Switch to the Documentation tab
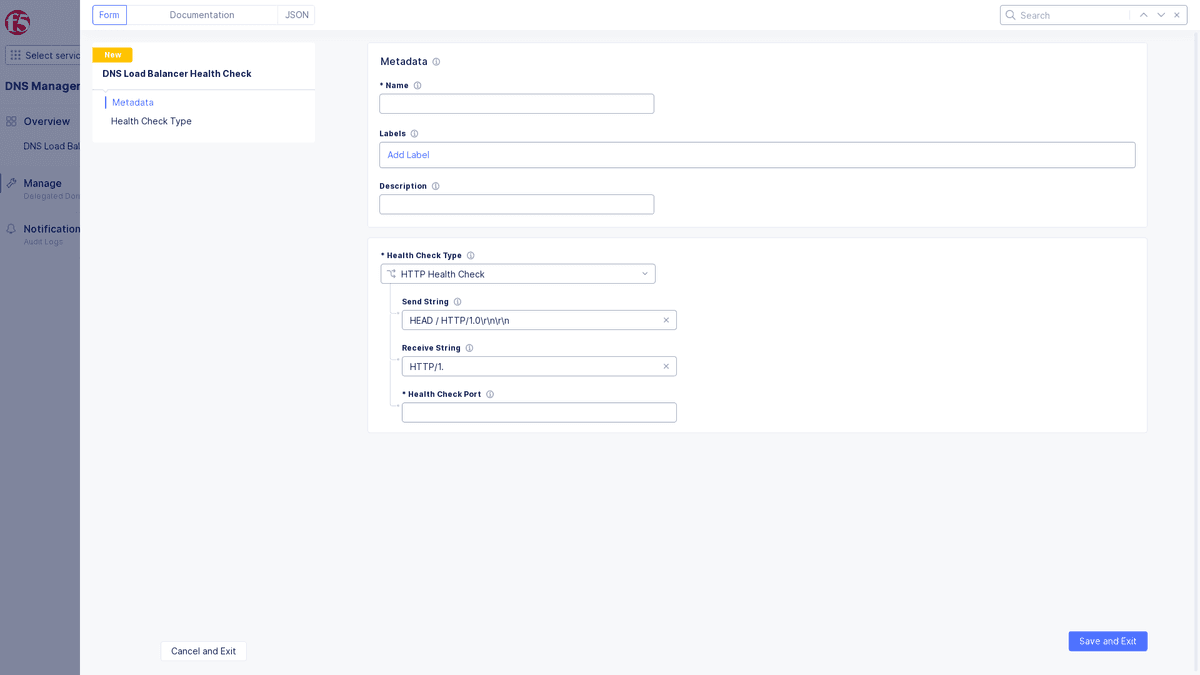Screen dimensions: 1200x675 (204, 15)
